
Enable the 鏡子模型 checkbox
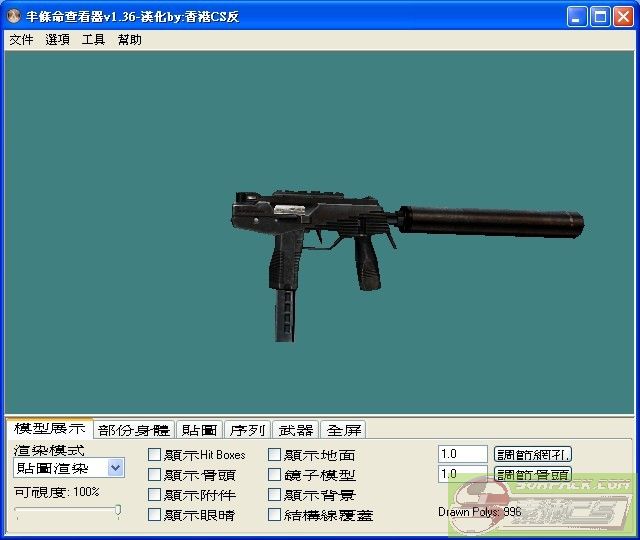275,475
